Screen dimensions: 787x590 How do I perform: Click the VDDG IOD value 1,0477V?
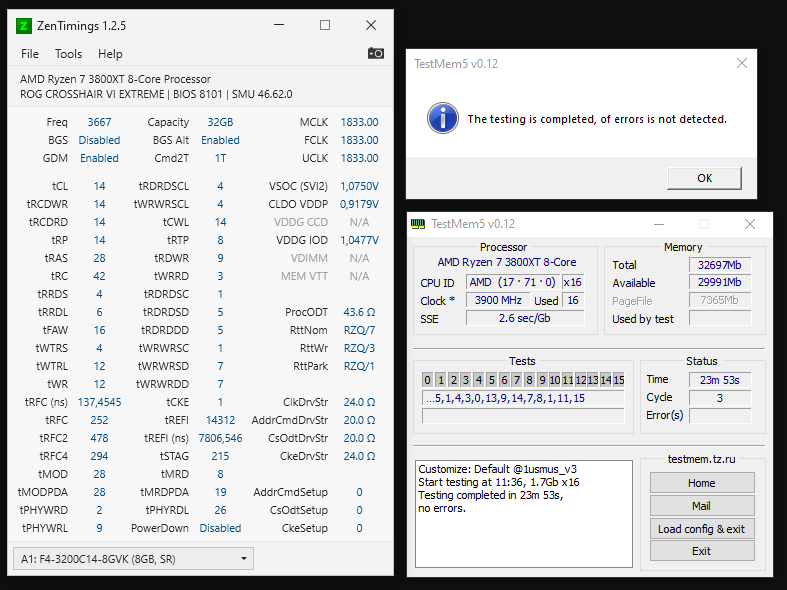pos(359,240)
